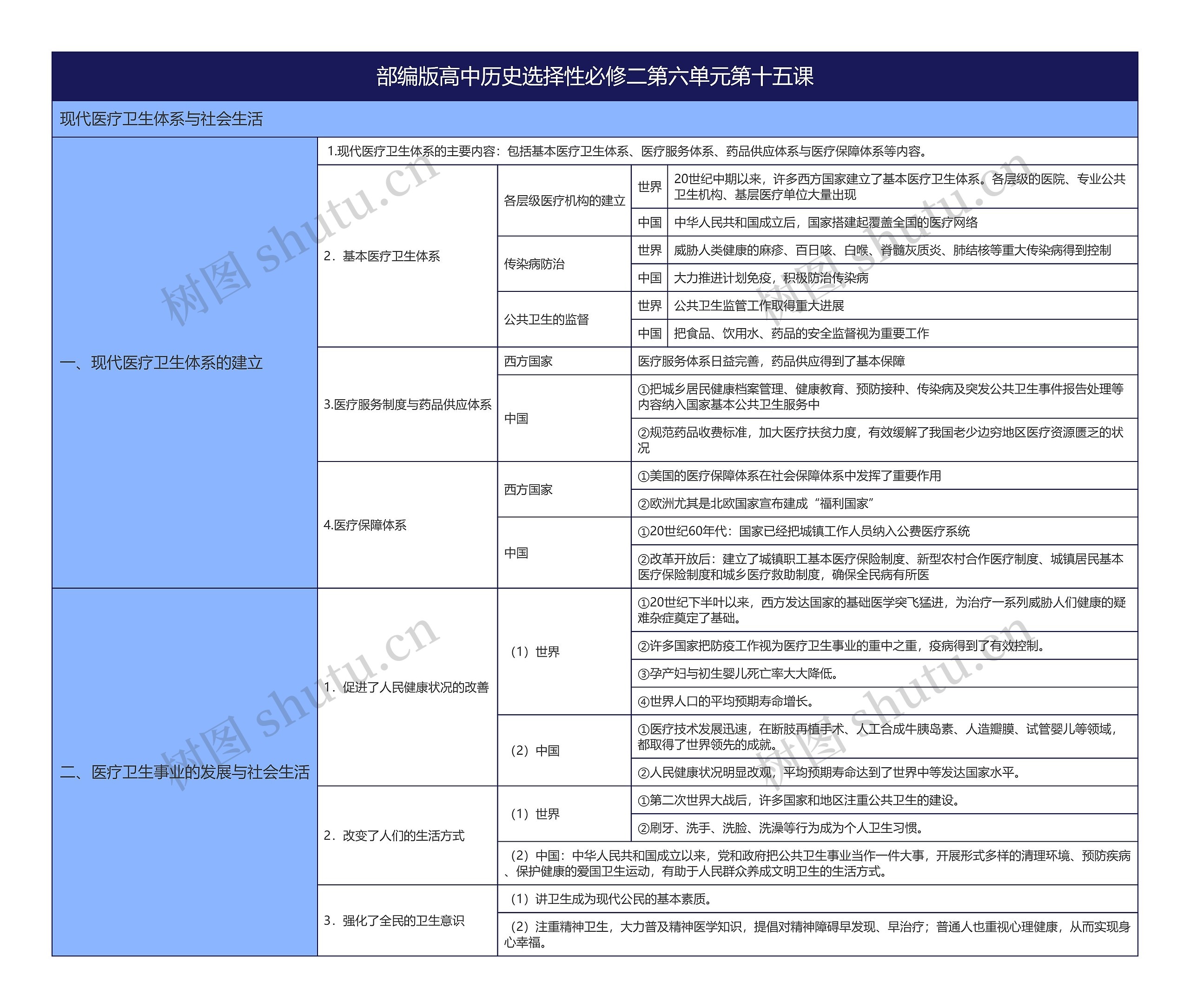Click the paragraph beginning （2）中国：中华人民共和国成立以来
Screen dimensions: 1190x1008
(817, 863)
